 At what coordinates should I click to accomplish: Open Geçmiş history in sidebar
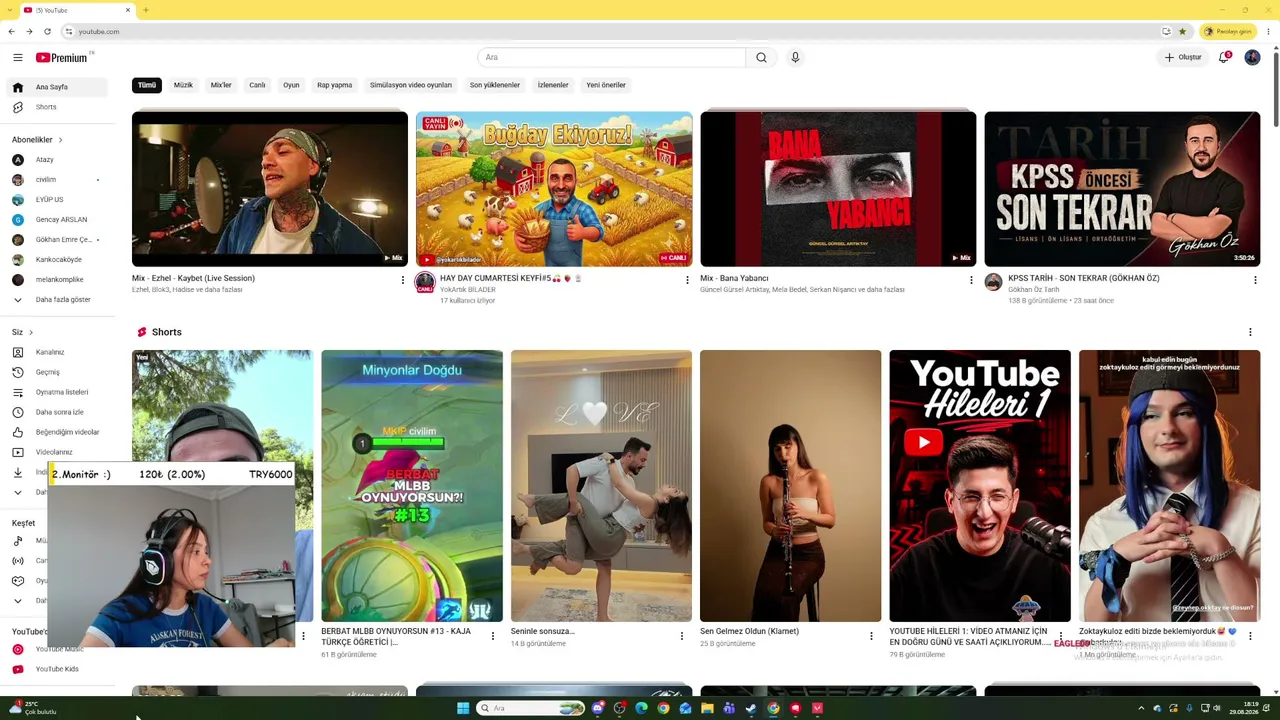[x=57, y=372]
